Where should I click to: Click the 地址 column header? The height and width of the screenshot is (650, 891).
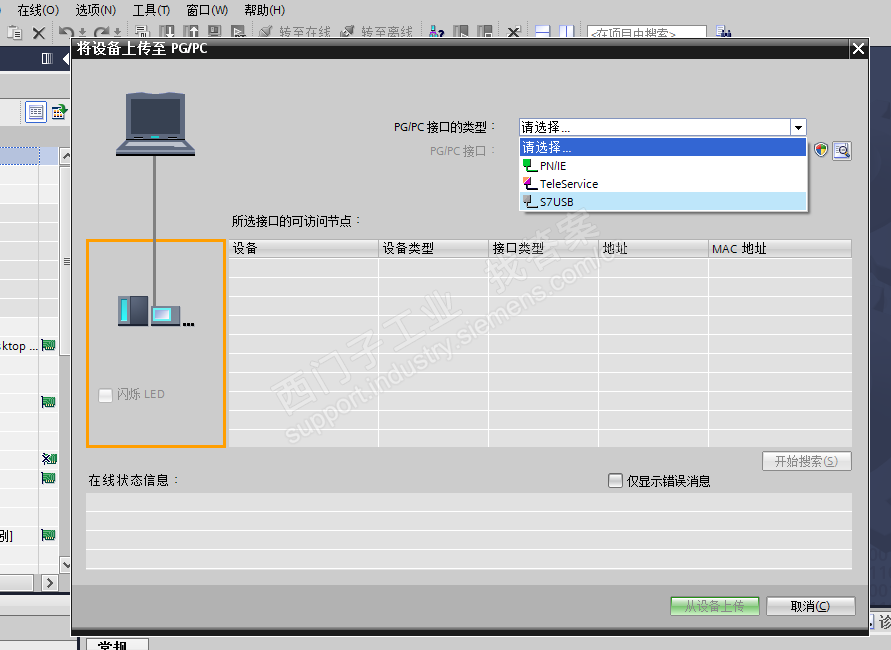pos(653,249)
